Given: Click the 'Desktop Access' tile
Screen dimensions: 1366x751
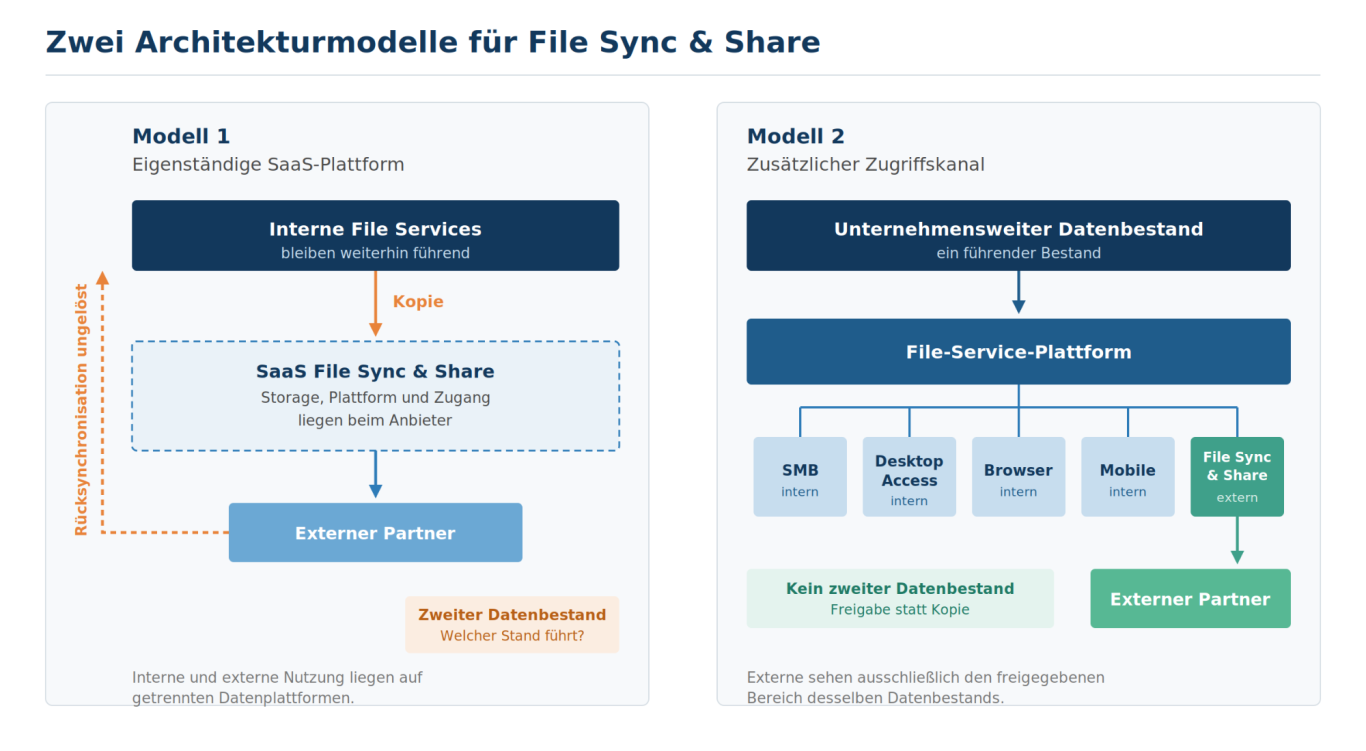Looking at the screenshot, I should (x=909, y=477).
